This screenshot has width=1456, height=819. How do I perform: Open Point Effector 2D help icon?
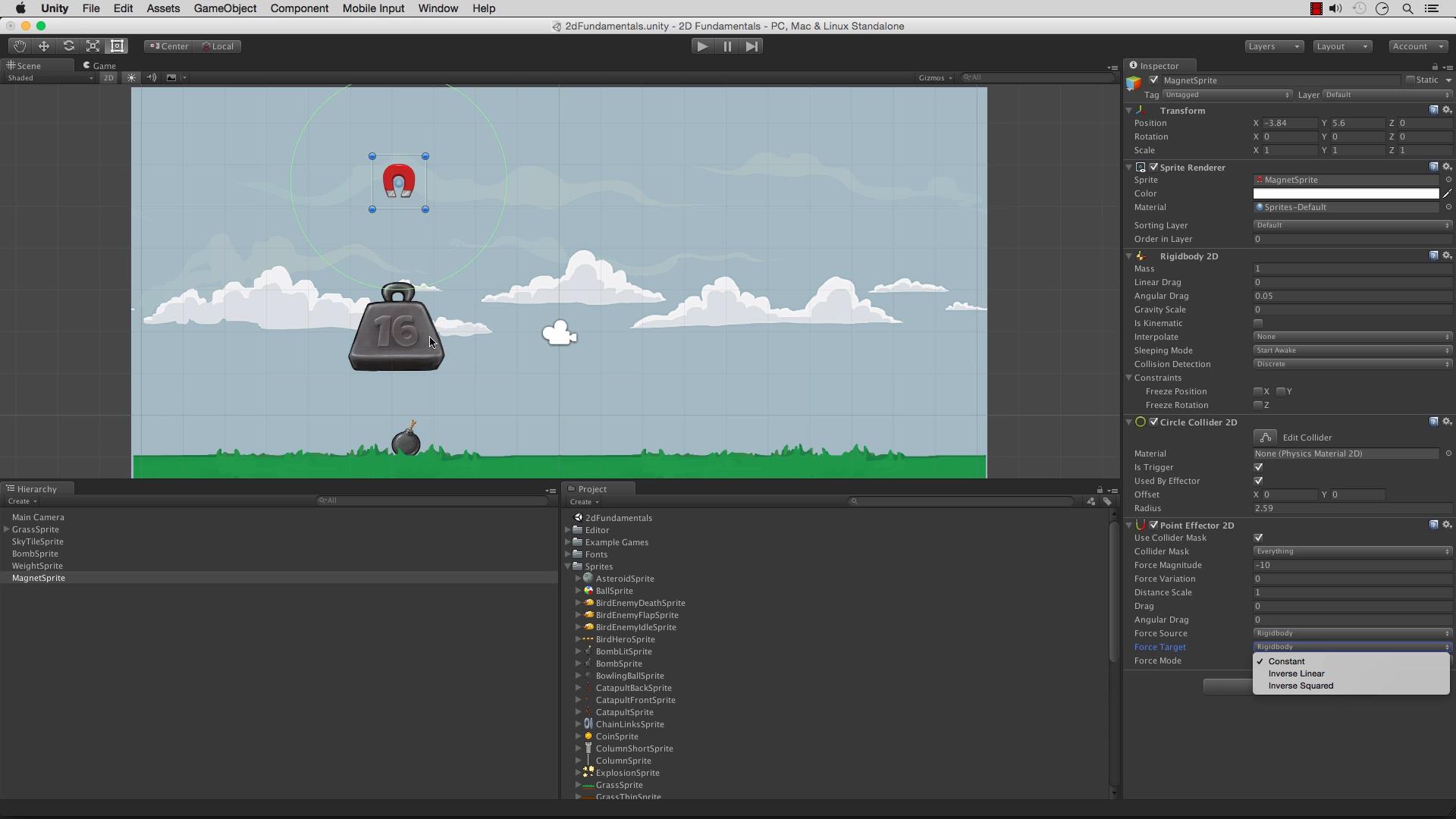tap(1433, 525)
